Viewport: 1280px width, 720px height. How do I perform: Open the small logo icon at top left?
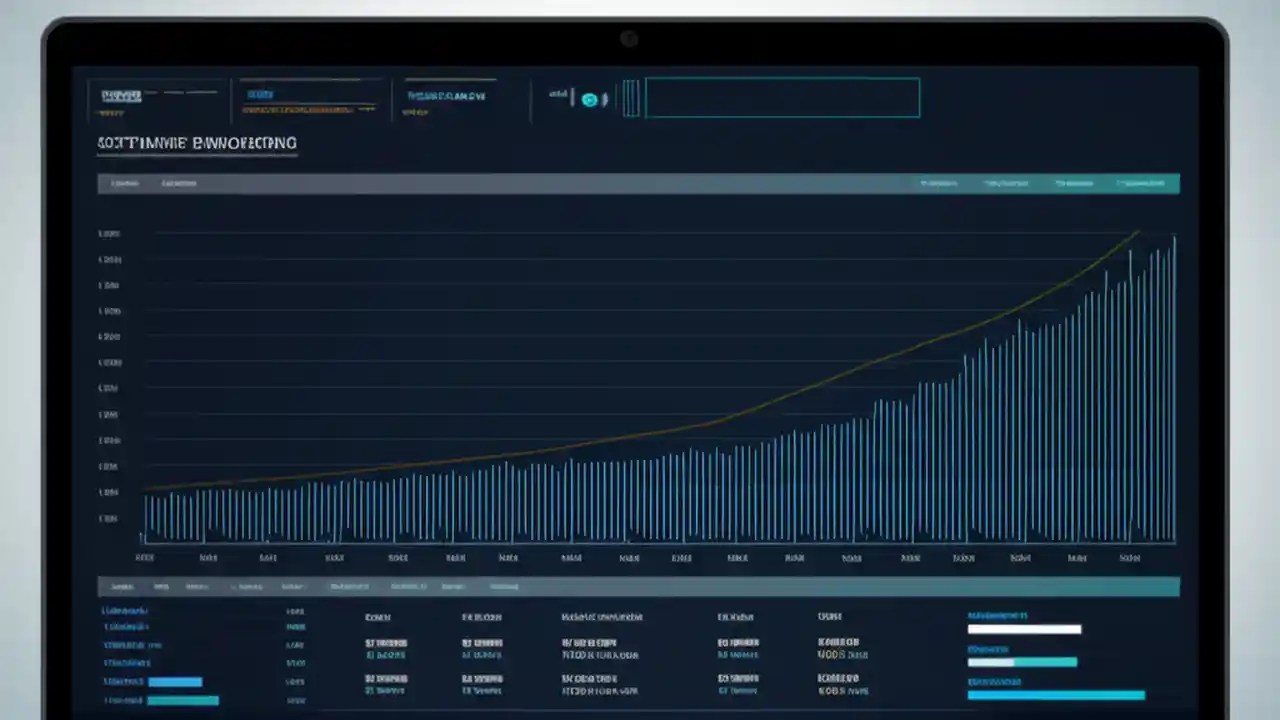pos(120,95)
